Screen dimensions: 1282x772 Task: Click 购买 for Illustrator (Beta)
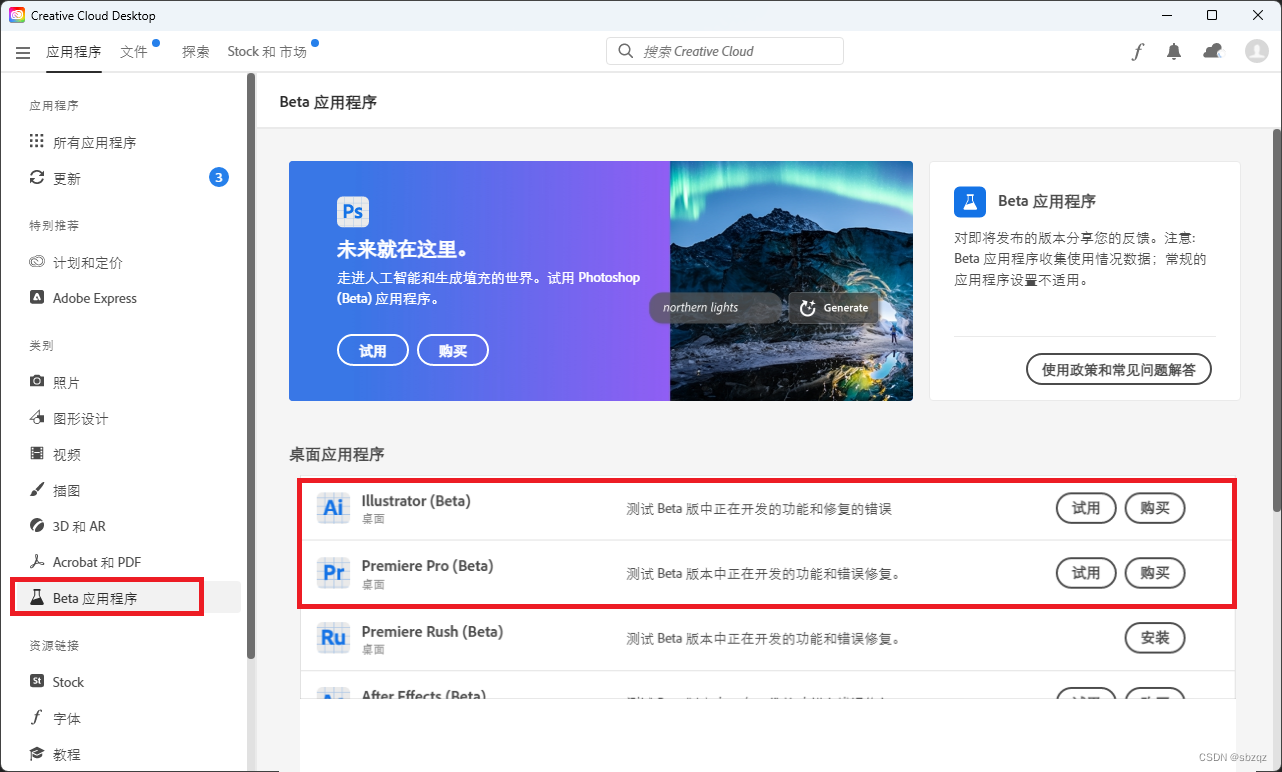1155,508
